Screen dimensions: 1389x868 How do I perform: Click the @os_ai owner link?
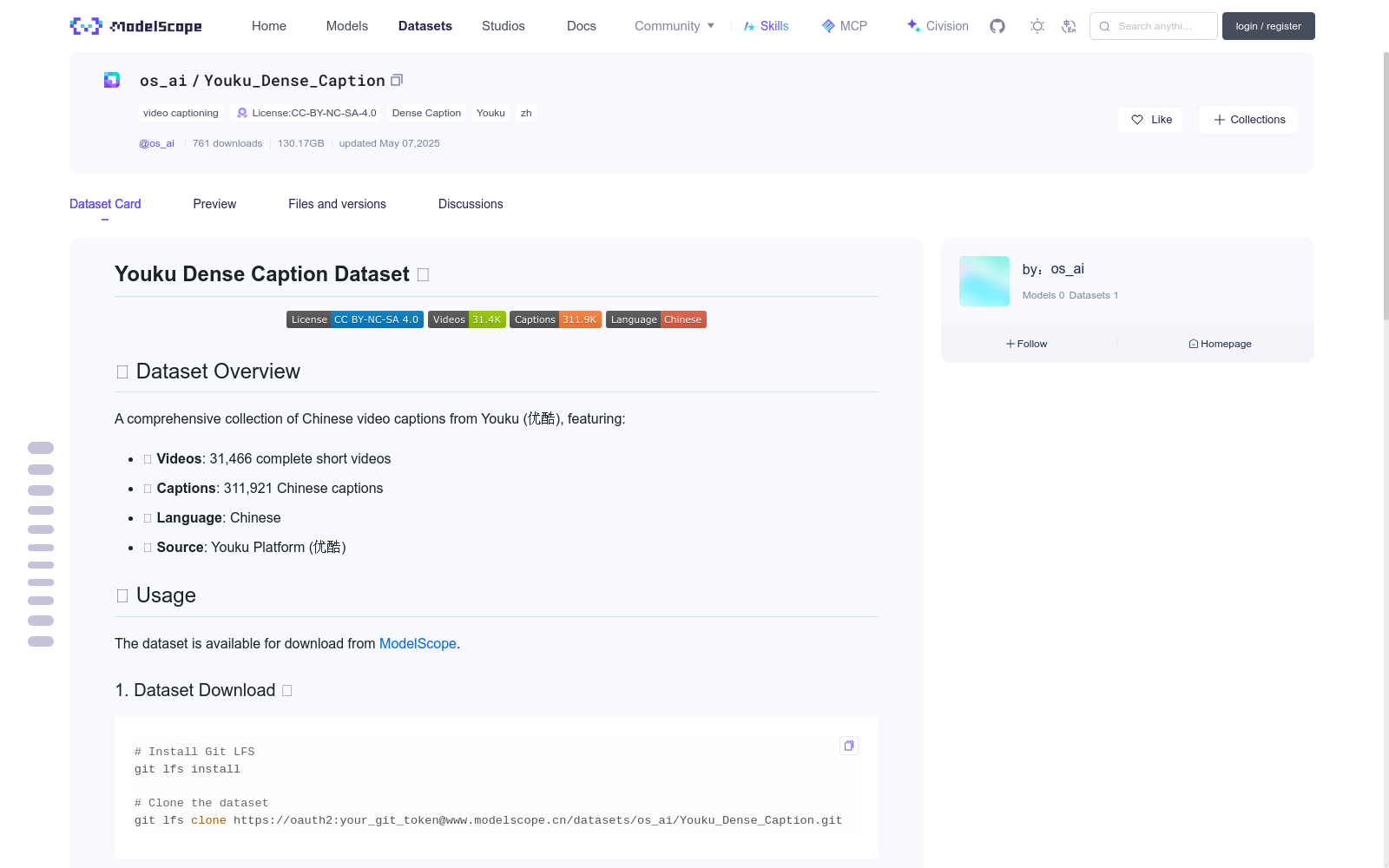point(156,143)
